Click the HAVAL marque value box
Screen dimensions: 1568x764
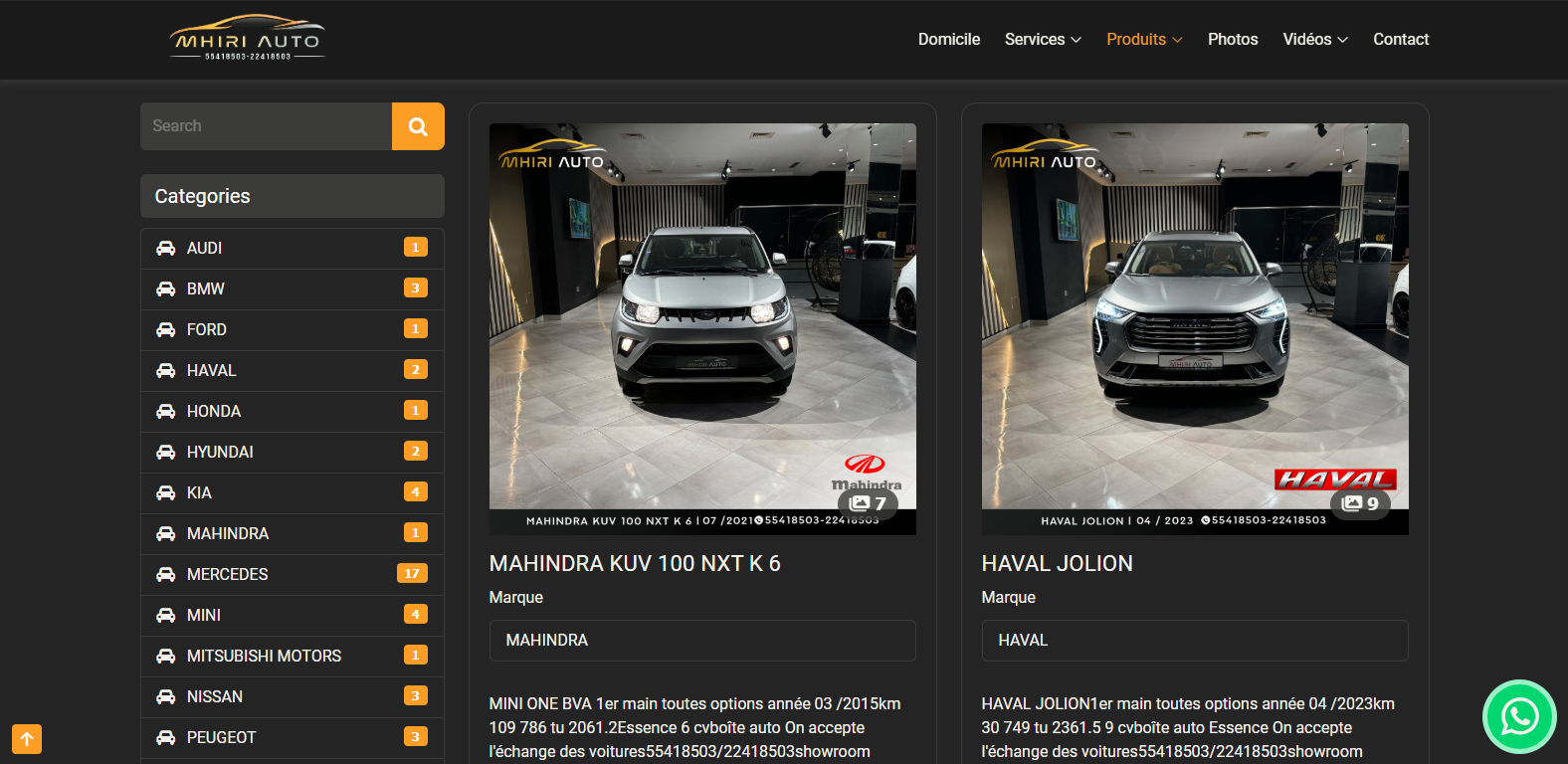pyautogui.click(x=1195, y=641)
